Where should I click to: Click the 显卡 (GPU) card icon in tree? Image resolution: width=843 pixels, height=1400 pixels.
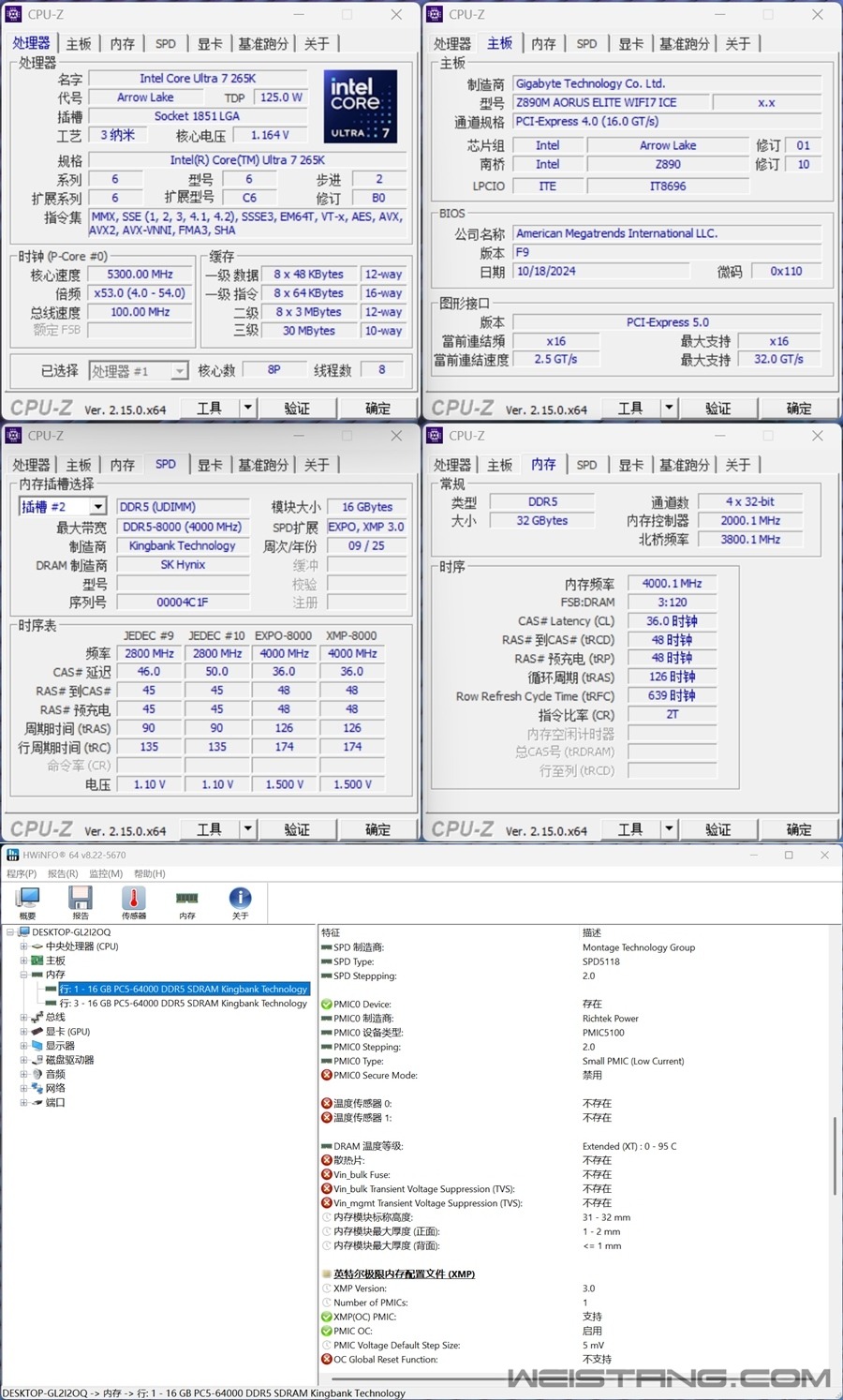click(37, 1032)
